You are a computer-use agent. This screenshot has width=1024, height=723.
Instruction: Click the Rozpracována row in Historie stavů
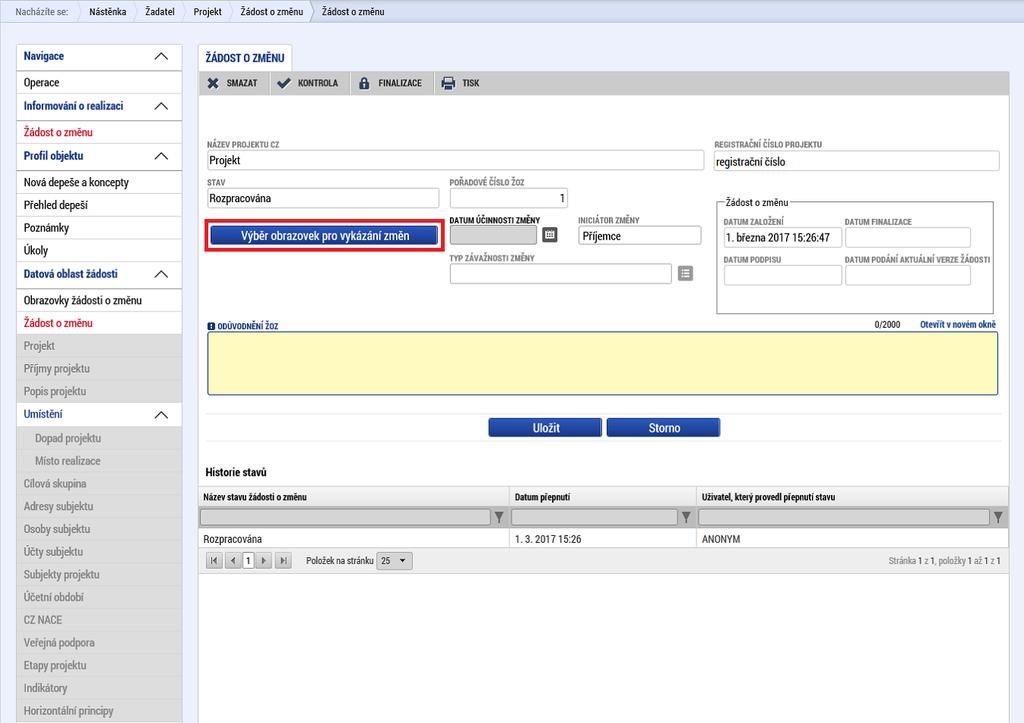(x=603, y=539)
